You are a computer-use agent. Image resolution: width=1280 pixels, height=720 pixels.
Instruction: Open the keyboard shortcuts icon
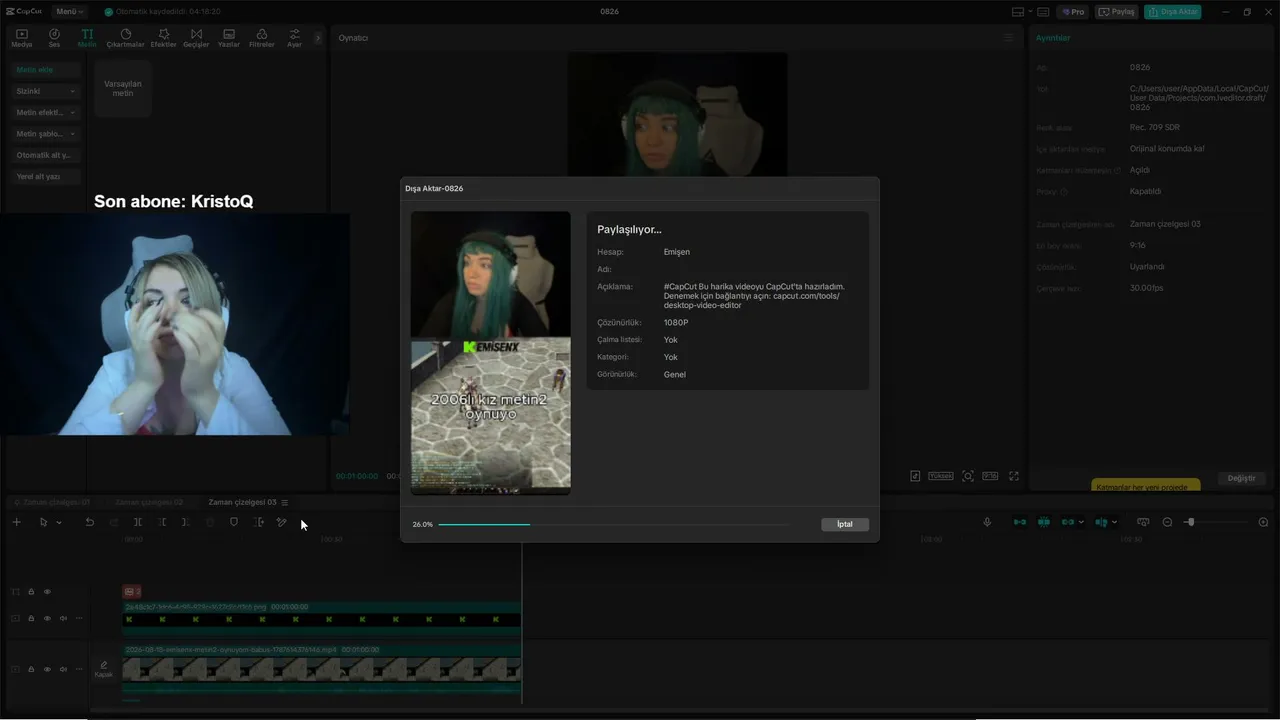1043,12
